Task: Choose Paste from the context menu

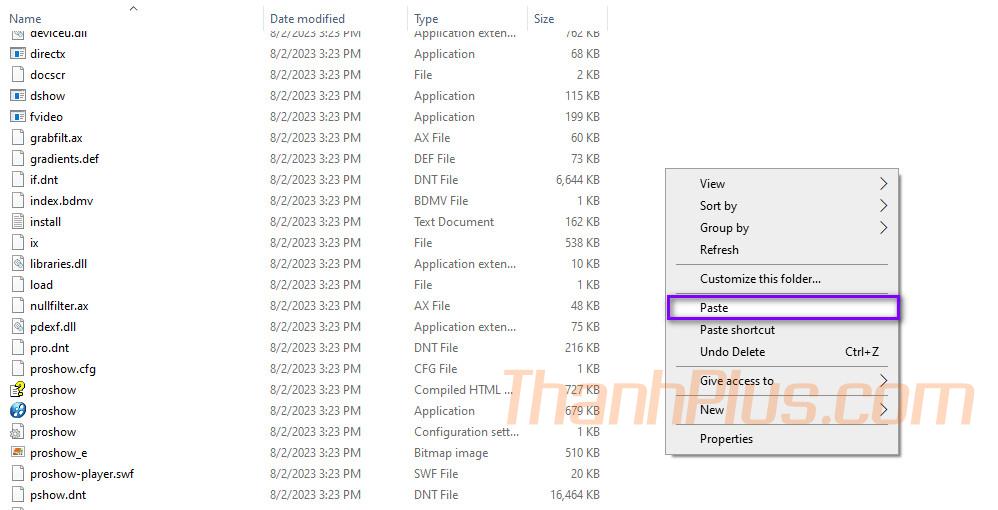Action: (x=714, y=308)
